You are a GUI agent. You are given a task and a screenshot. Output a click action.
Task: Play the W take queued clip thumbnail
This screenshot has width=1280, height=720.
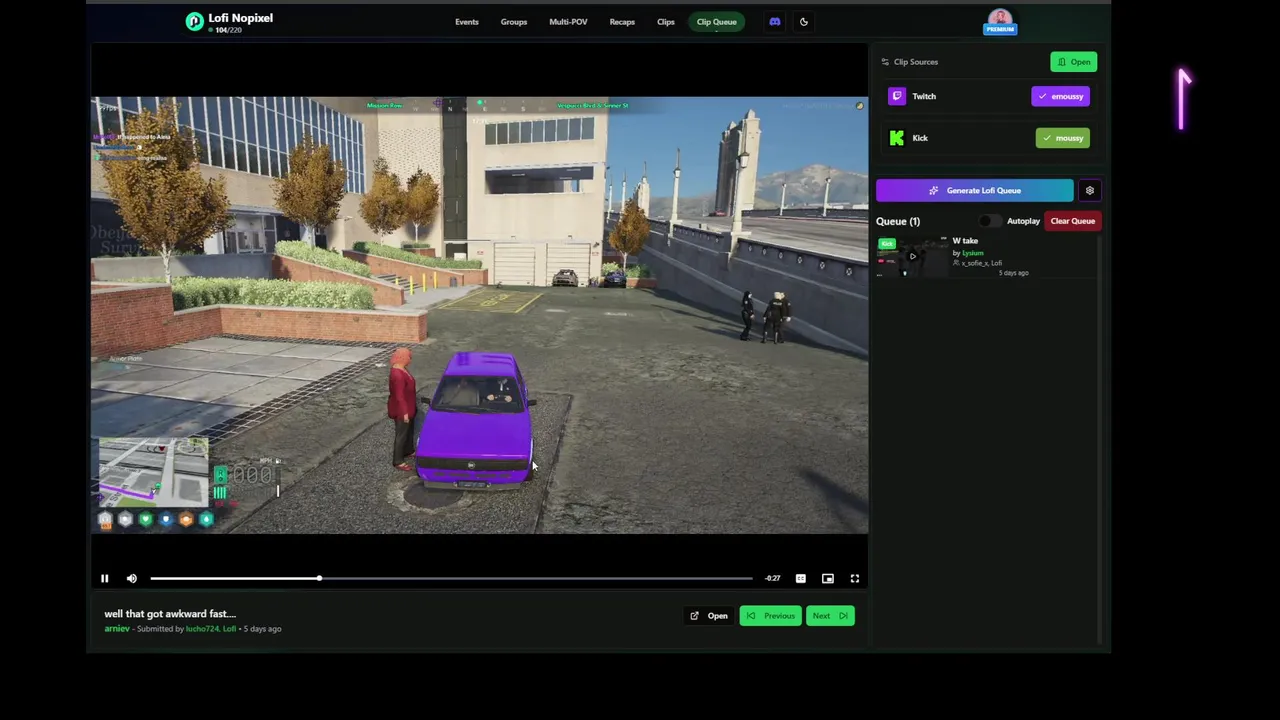pyautogui.click(x=912, y=256)
